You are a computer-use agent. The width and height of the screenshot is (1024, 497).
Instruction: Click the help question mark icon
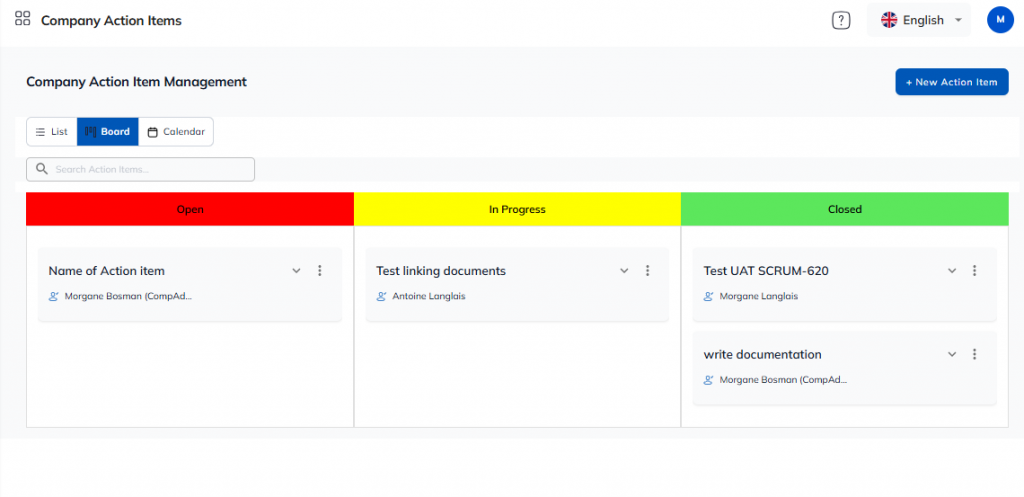point(841,20)
